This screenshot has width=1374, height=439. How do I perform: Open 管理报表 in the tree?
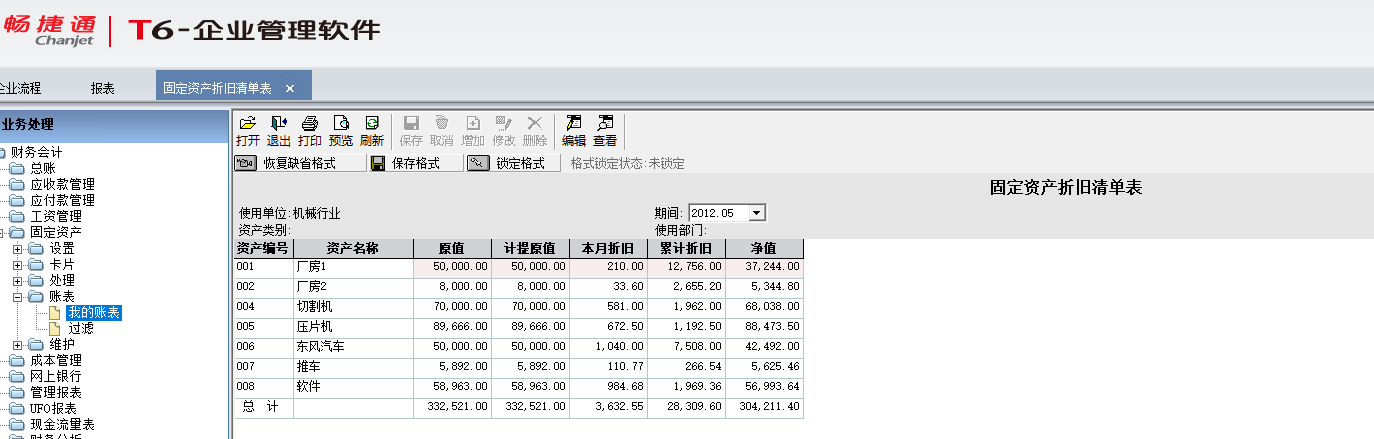(56, 392)
